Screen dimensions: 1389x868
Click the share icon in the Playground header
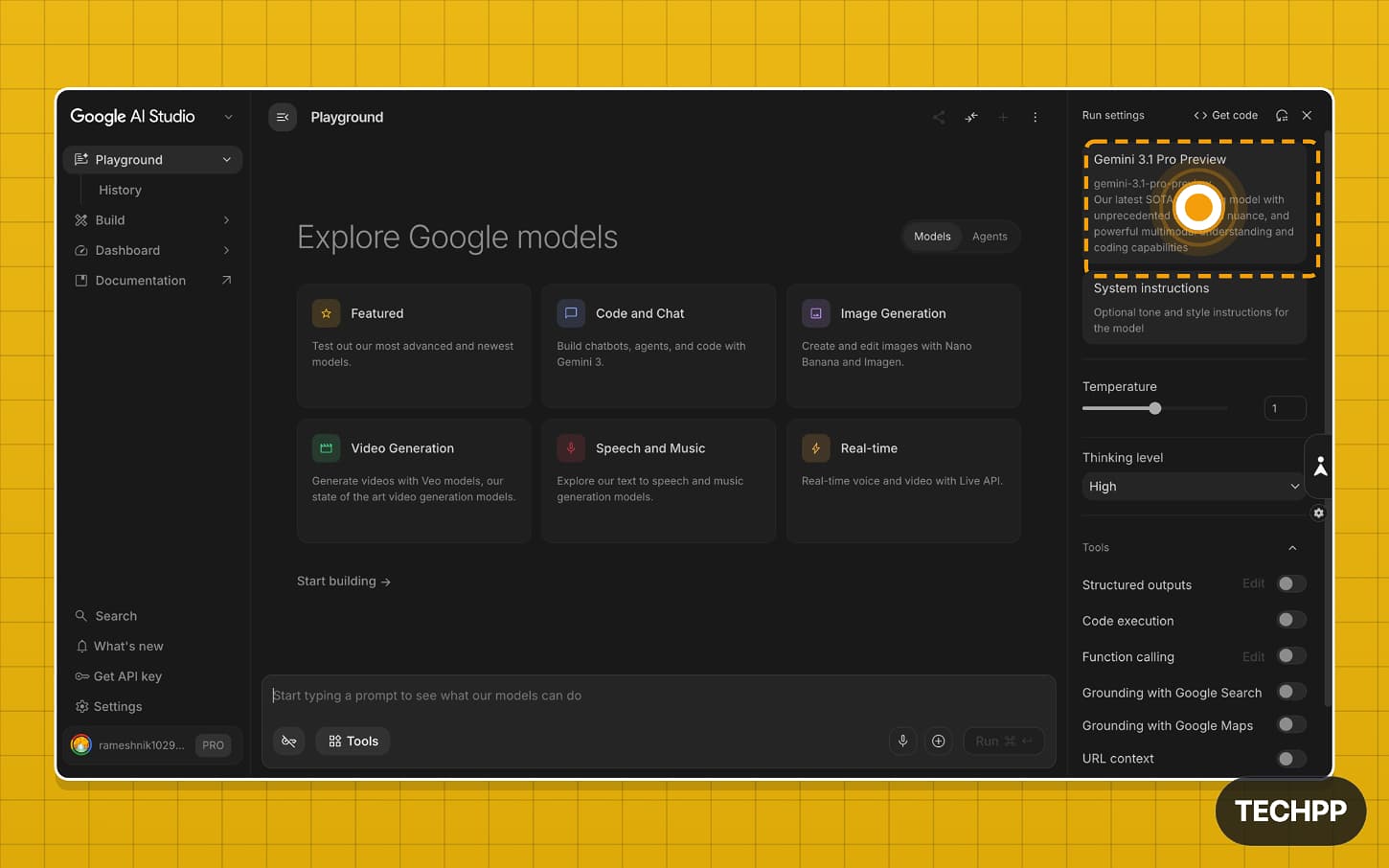939,117
